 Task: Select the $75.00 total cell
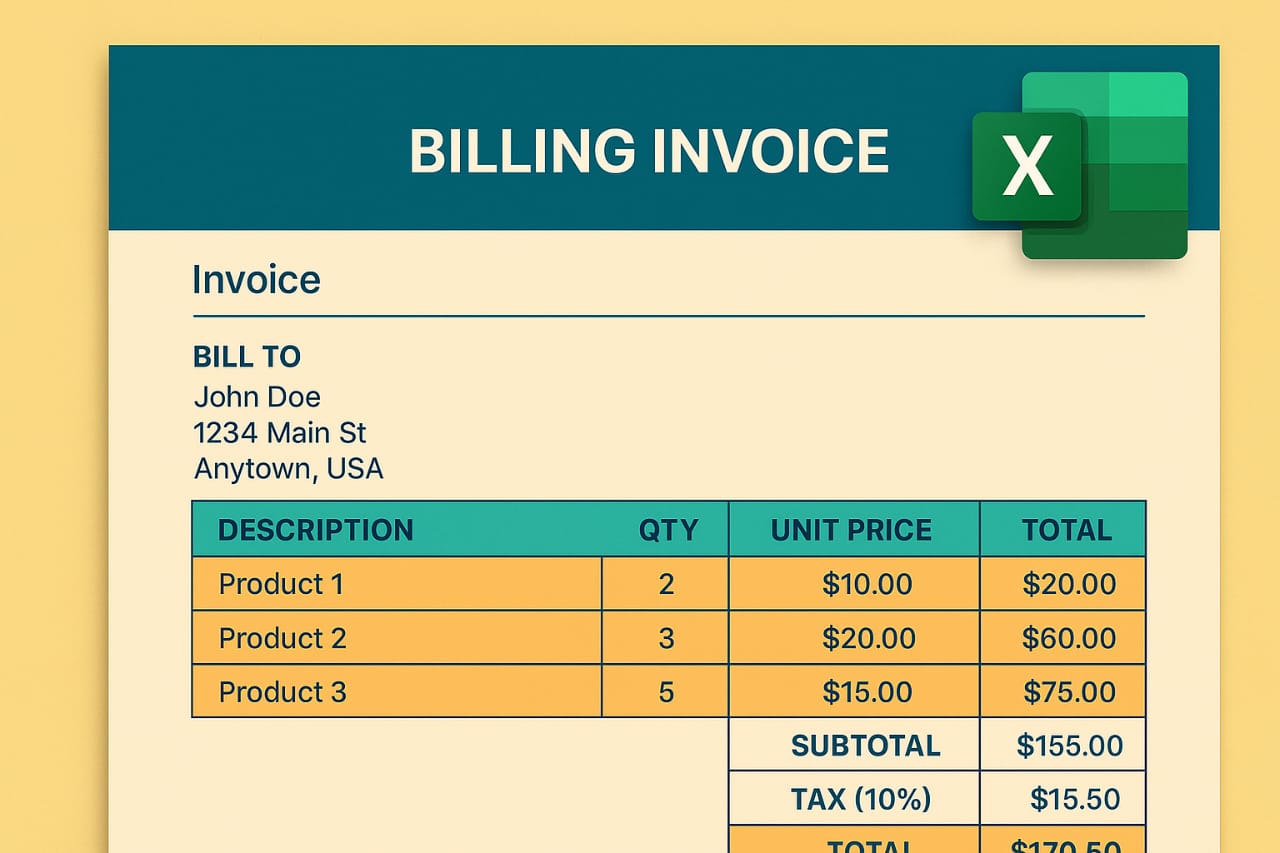[x=1068, y=692]
